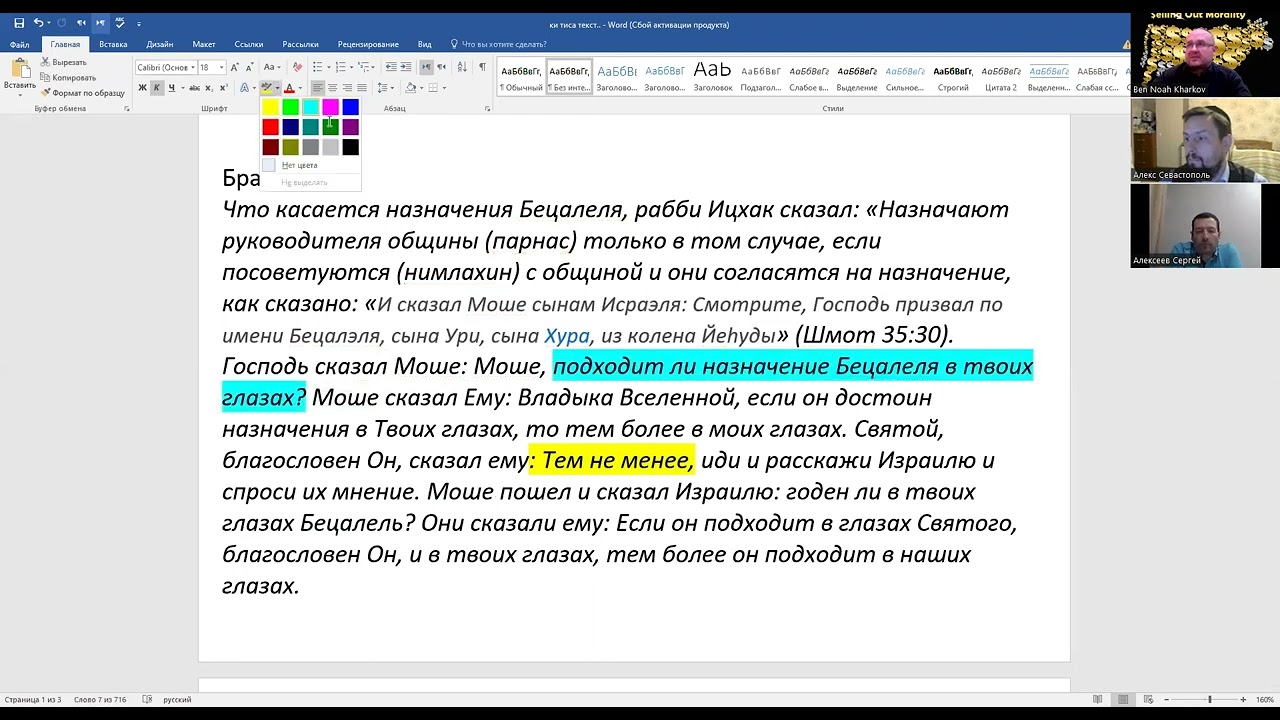Decrease paragraph indent

391,67
